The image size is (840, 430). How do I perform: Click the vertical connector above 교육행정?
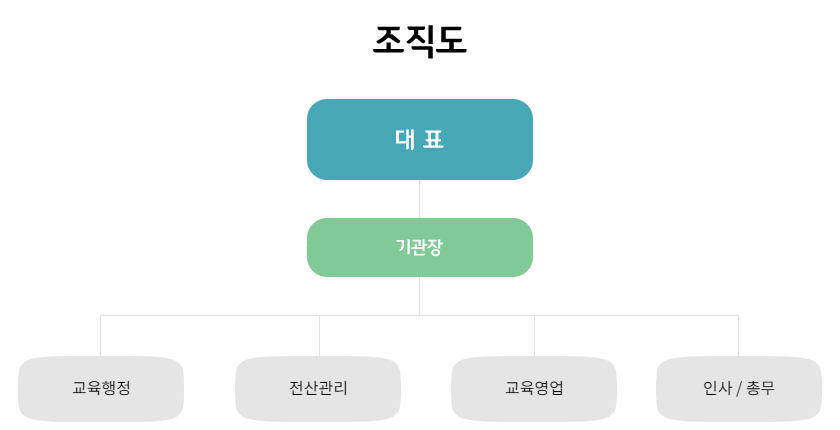[x=101, y=336]
